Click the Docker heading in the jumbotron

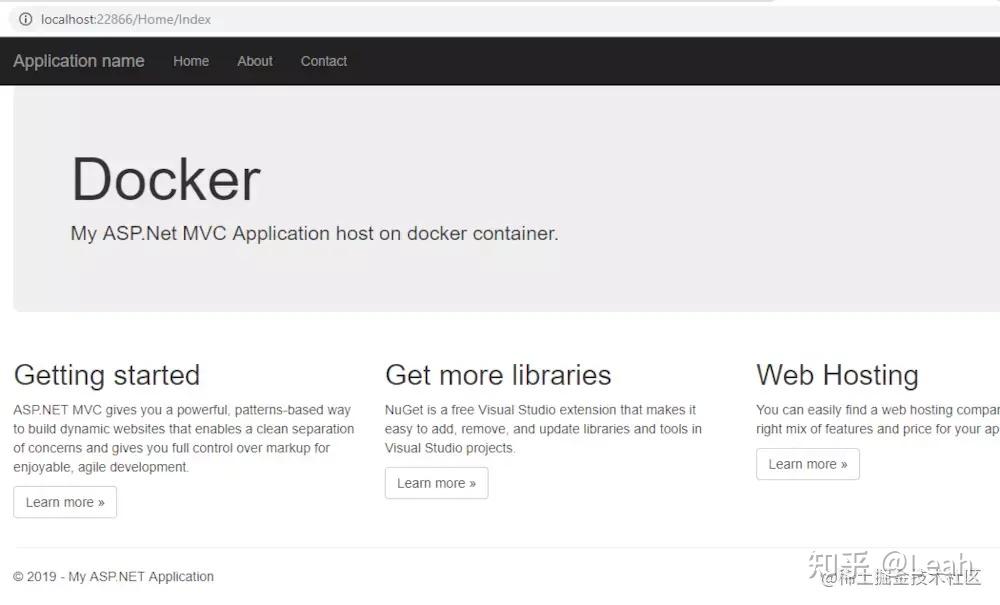165,179
